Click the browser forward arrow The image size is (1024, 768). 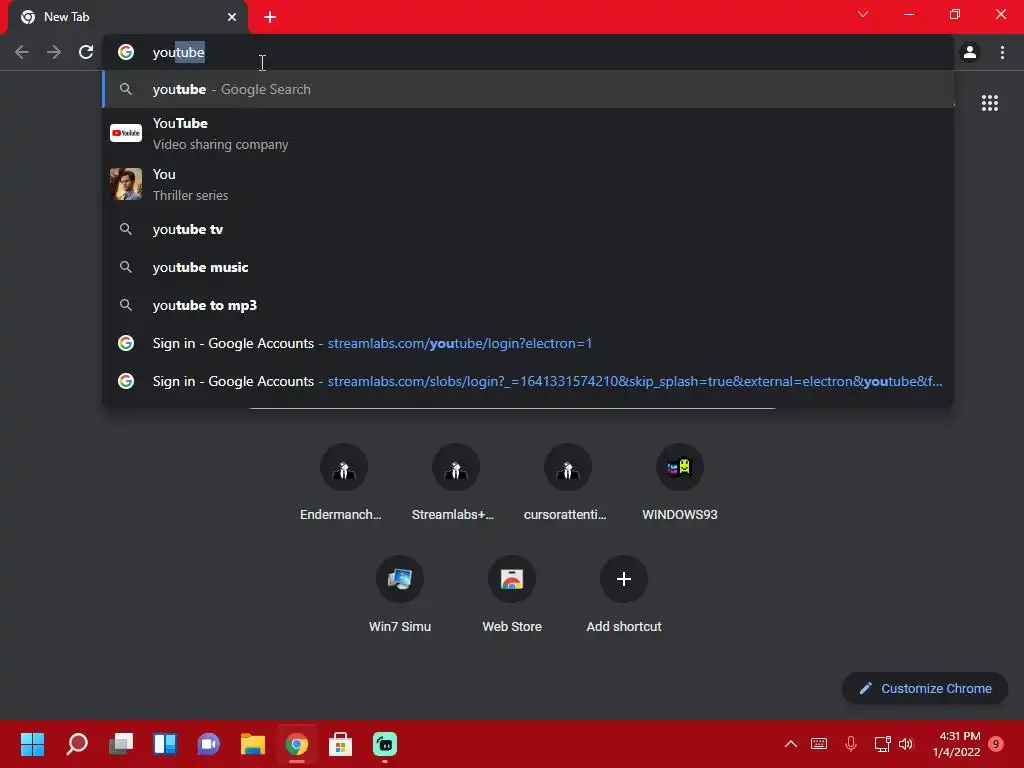point(54,52)
